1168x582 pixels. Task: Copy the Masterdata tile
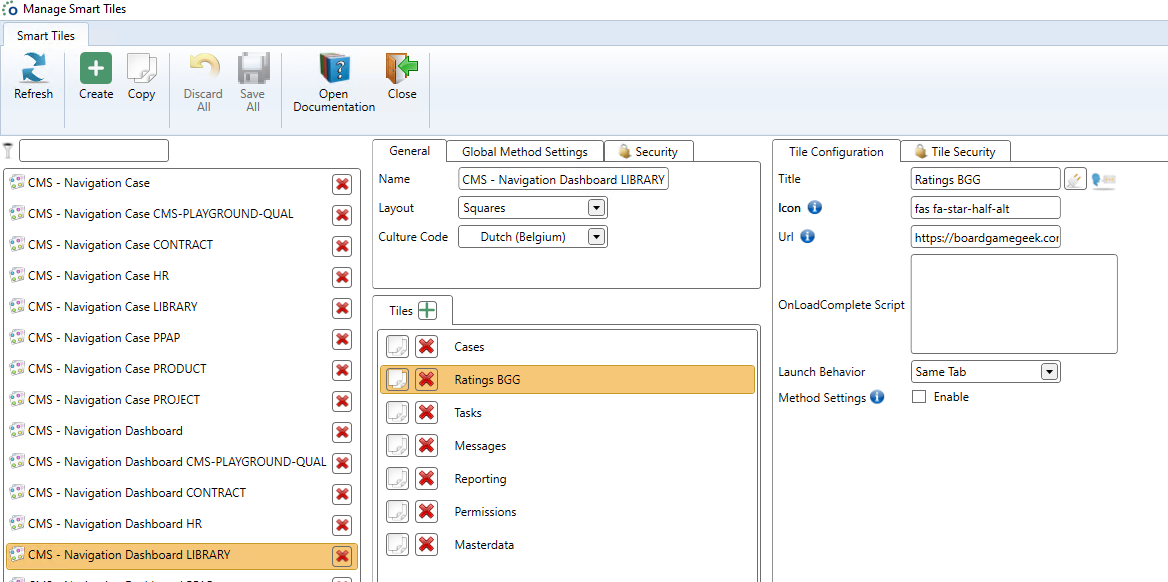pos(398,545)
